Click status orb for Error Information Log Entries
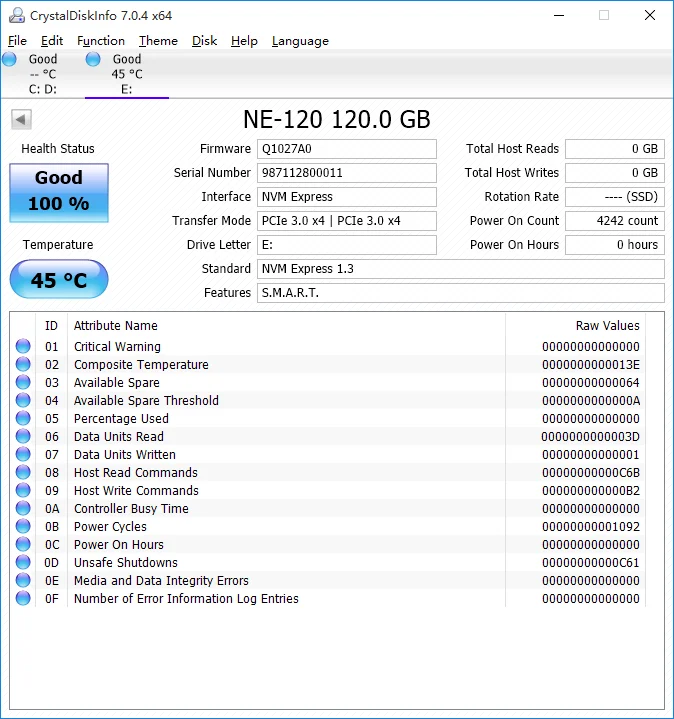 (23, 598)
